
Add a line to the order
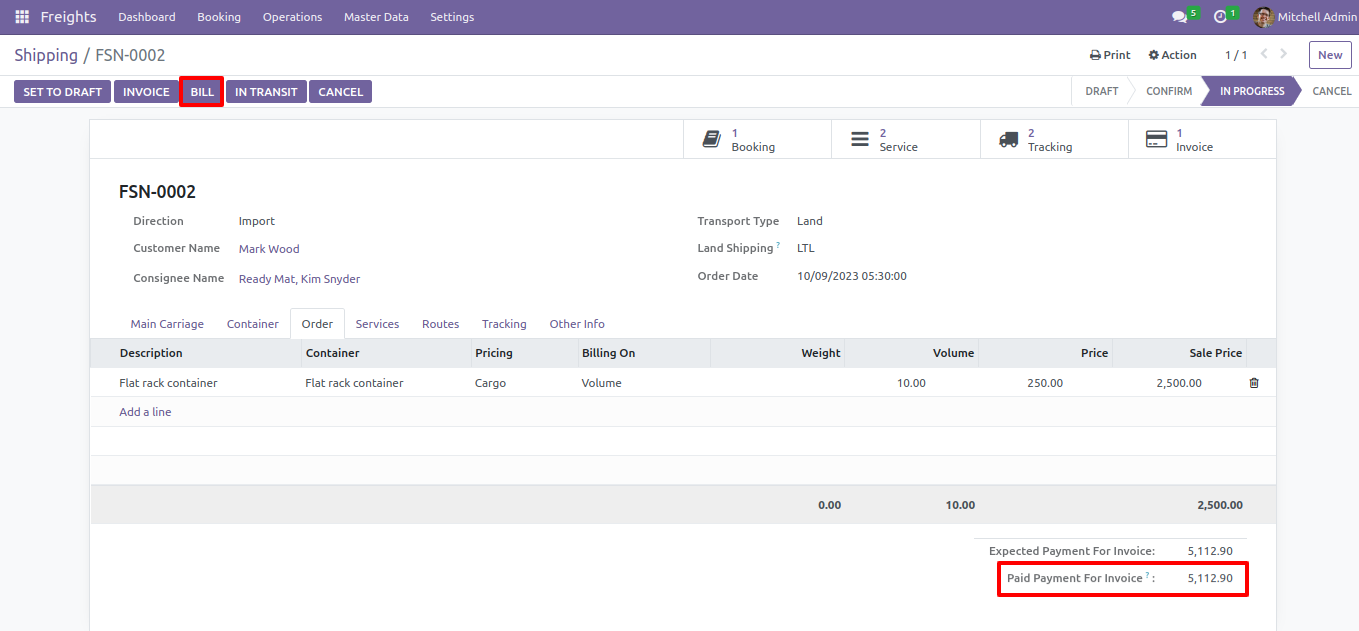[x=145, y=412]
